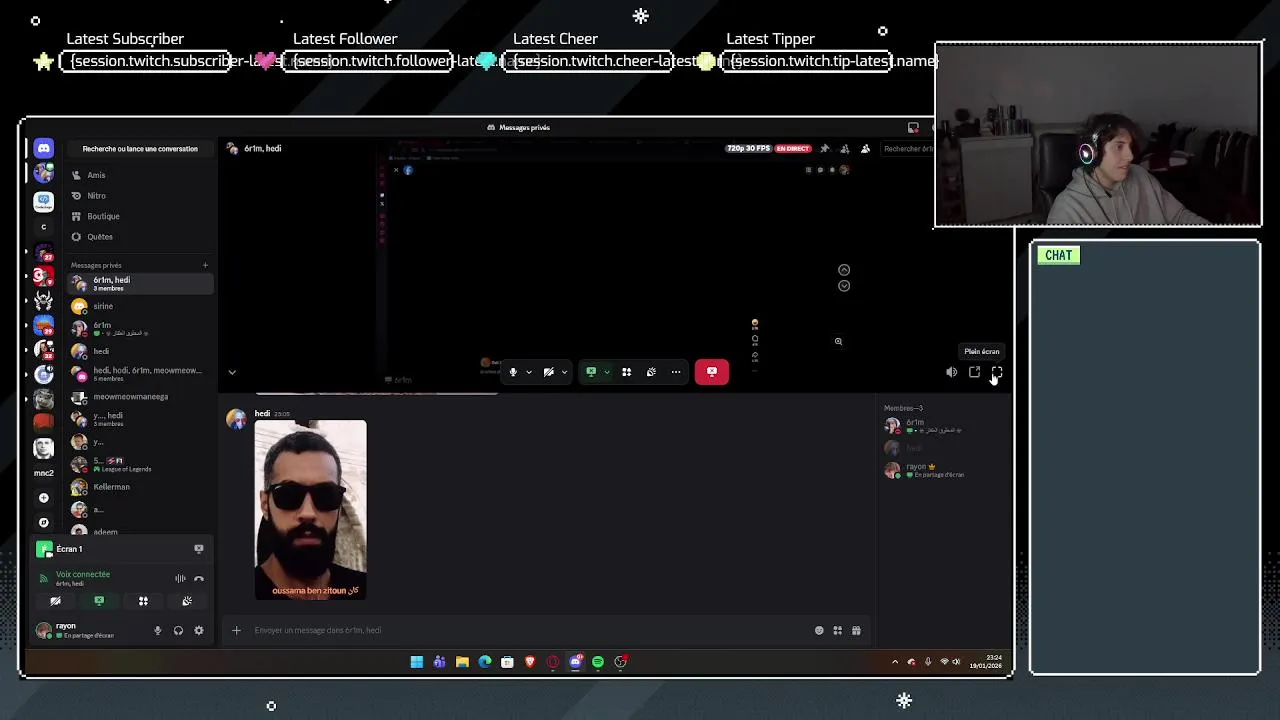The image size is (1280, 720).
Task: Deafen audio with headphones icon
Action: (x=178, y=630)
